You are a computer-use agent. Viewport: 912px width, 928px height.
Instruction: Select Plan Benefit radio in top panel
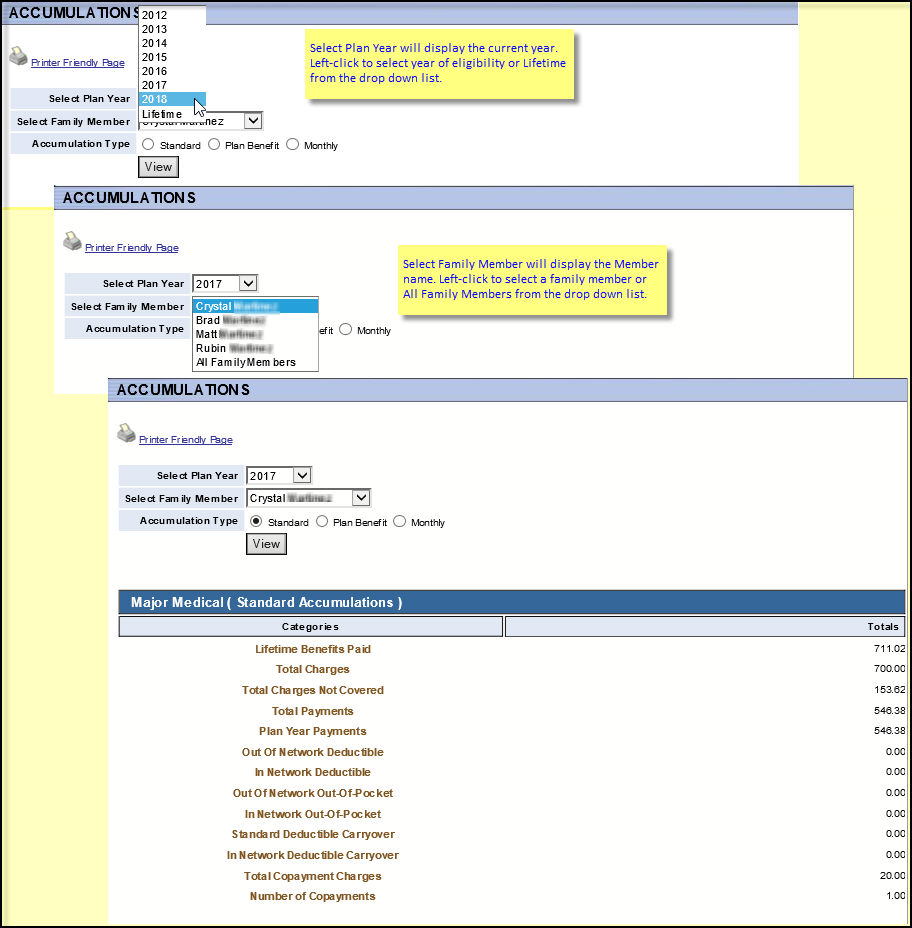[x=214, y=144]
